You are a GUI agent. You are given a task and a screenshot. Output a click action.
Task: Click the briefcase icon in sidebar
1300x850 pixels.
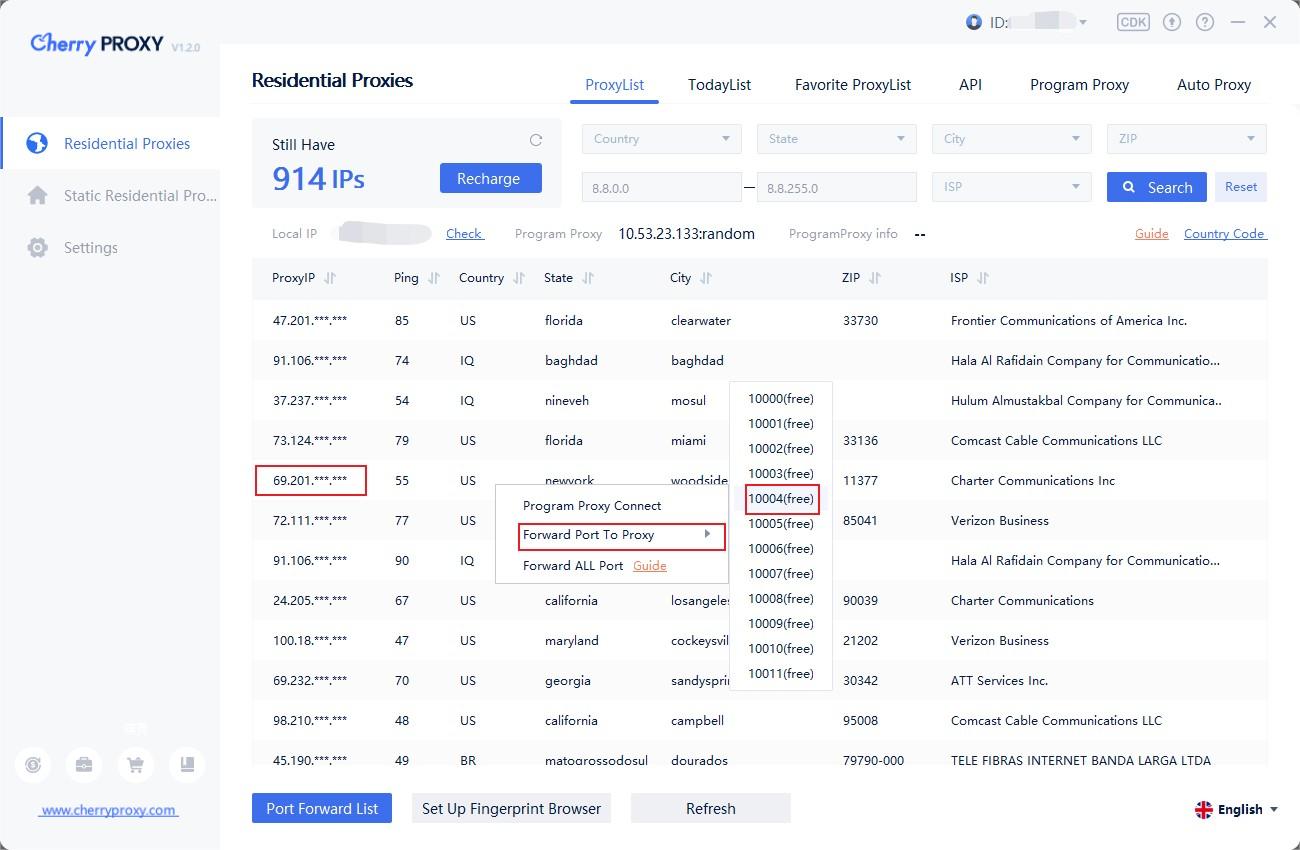pos(84,765)
